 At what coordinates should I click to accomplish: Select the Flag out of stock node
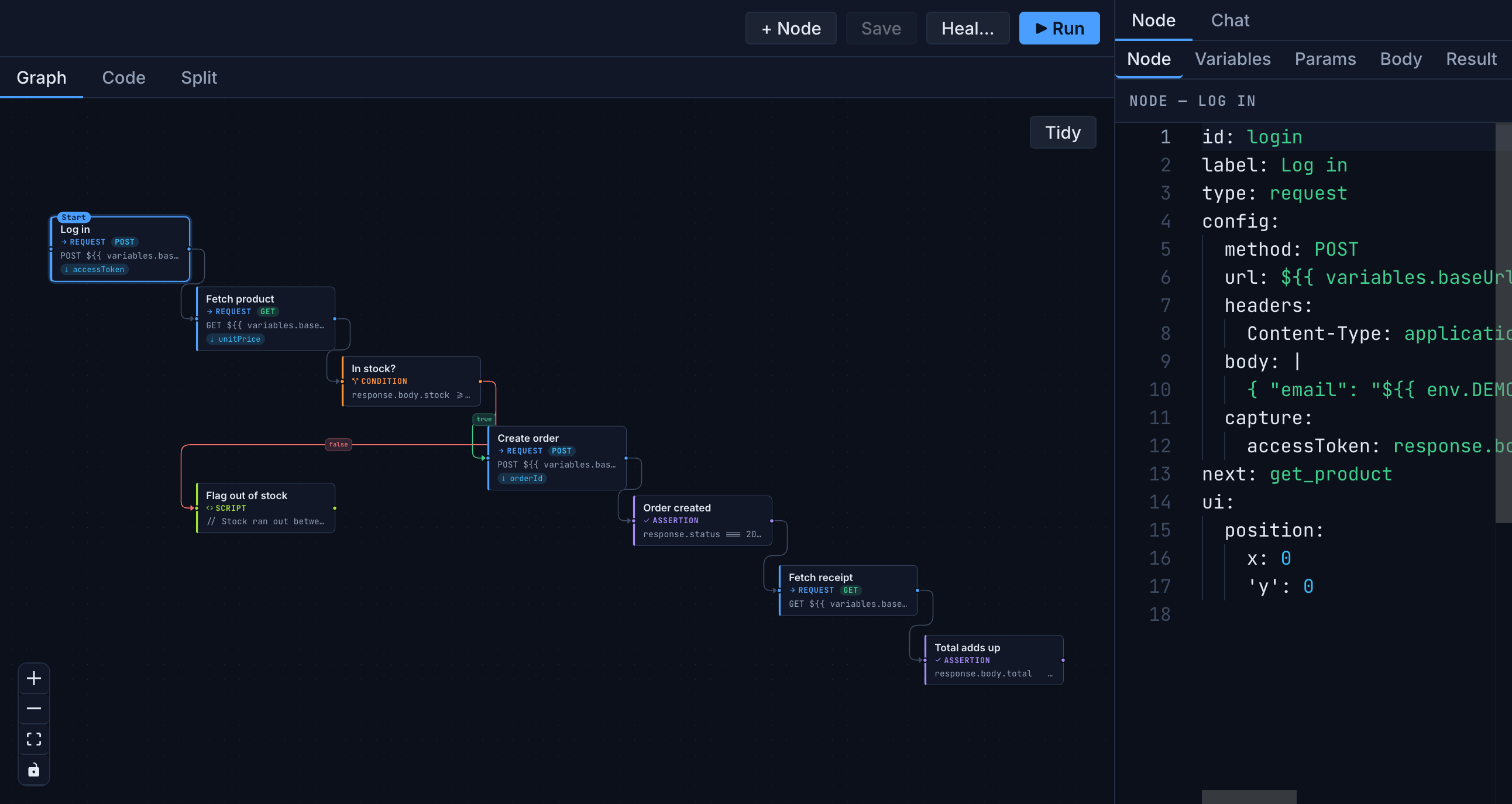265,508
